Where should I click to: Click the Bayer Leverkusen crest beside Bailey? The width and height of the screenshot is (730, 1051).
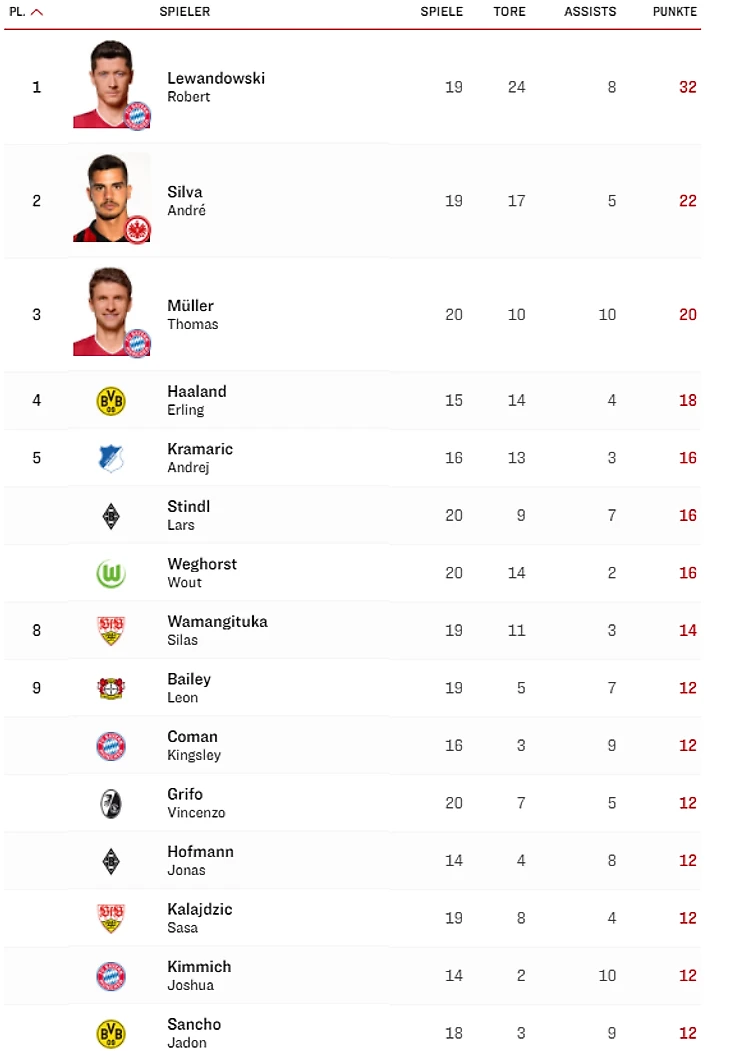pos(111,688)
